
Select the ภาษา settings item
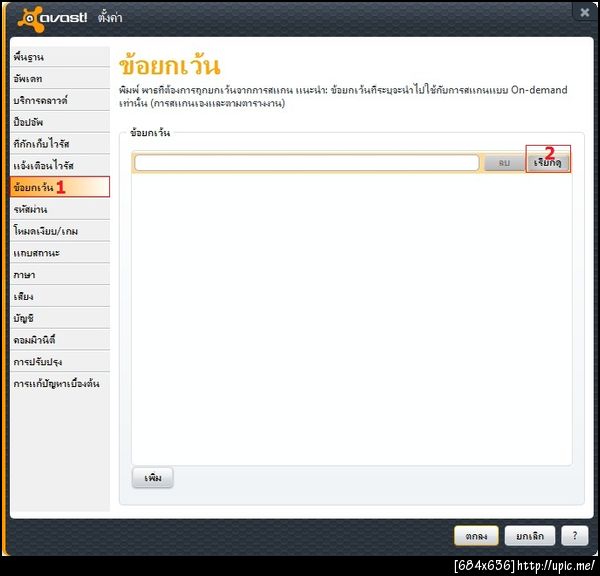point(60,275)
